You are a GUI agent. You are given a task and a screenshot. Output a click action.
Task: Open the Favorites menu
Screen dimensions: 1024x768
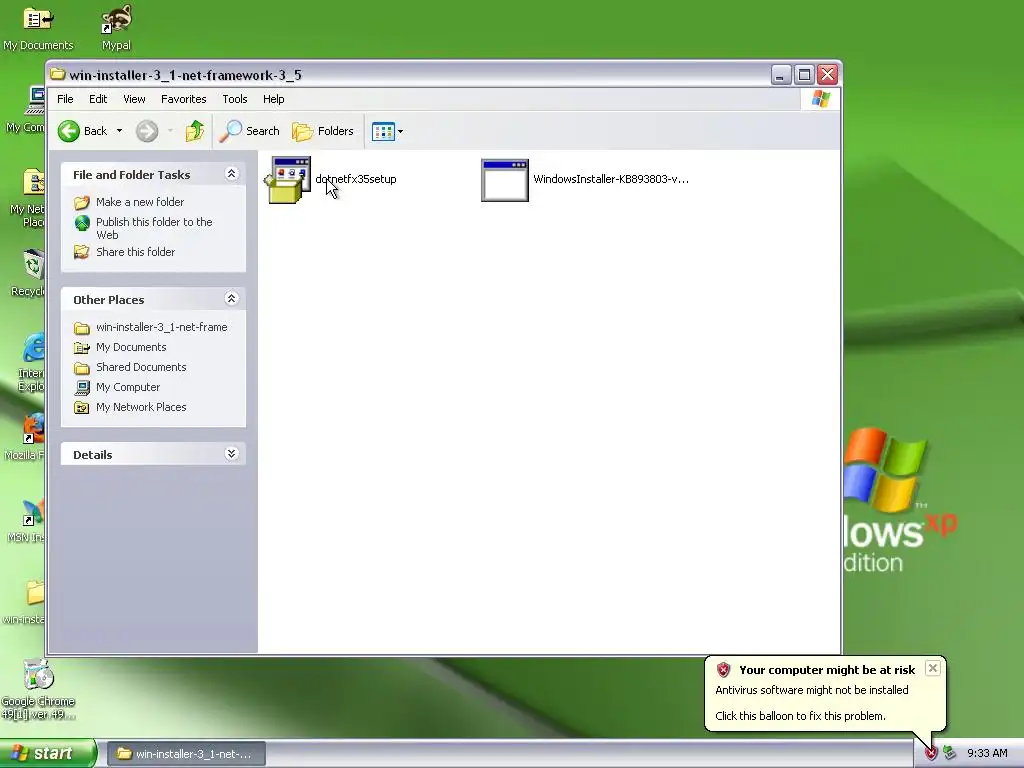(x=184, y=99)
